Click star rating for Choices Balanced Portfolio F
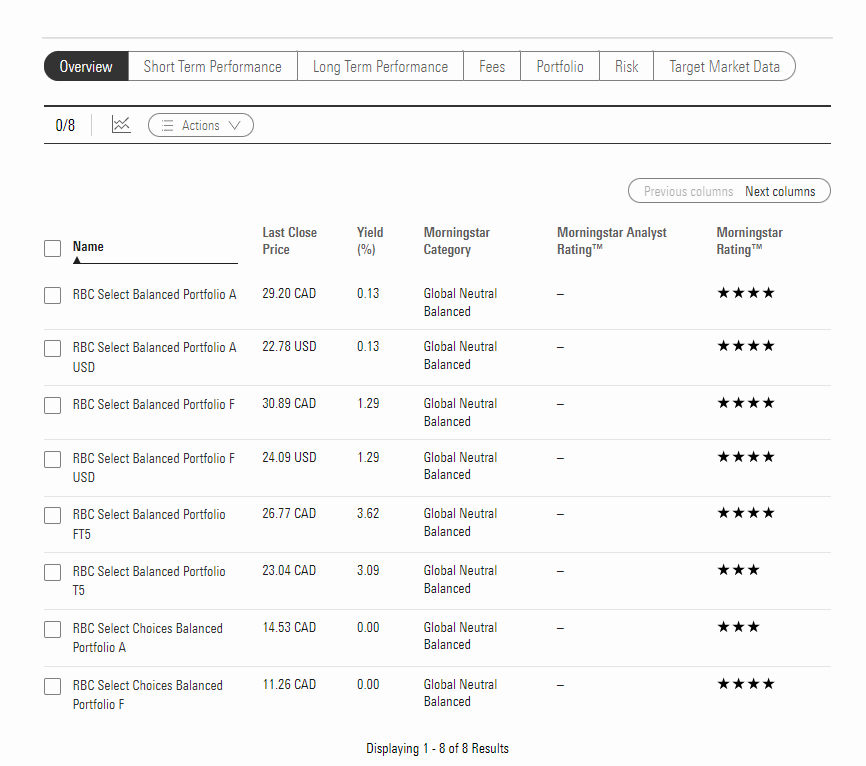Screen dimensions: 866x766 click(746, 684)
